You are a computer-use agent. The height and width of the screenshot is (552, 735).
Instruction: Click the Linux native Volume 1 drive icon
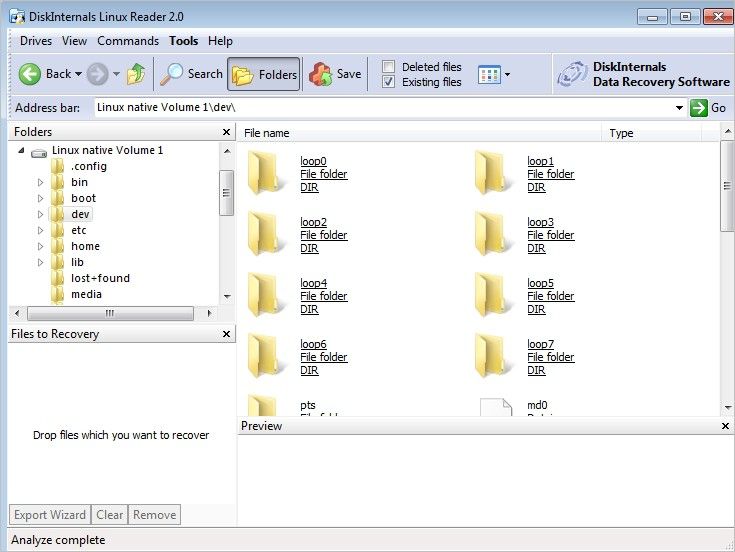click(39, 152)
